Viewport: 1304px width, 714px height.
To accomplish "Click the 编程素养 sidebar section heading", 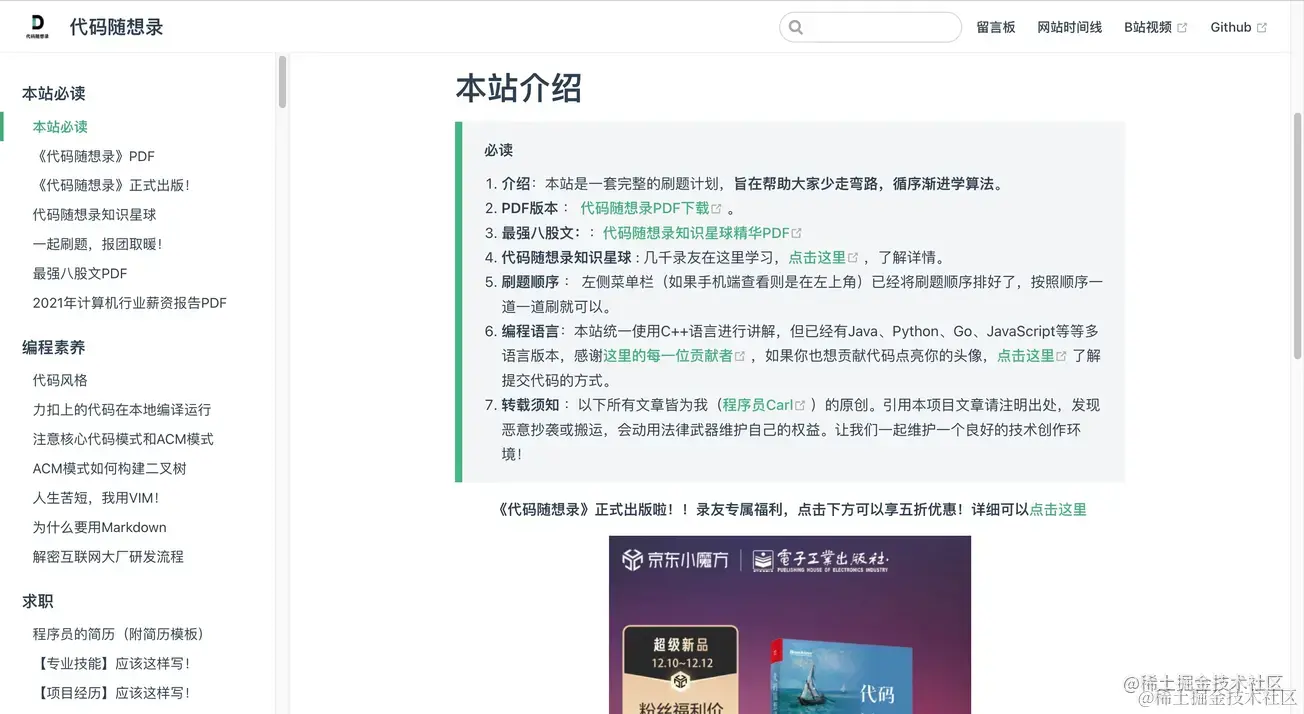I will pos(54,347).
